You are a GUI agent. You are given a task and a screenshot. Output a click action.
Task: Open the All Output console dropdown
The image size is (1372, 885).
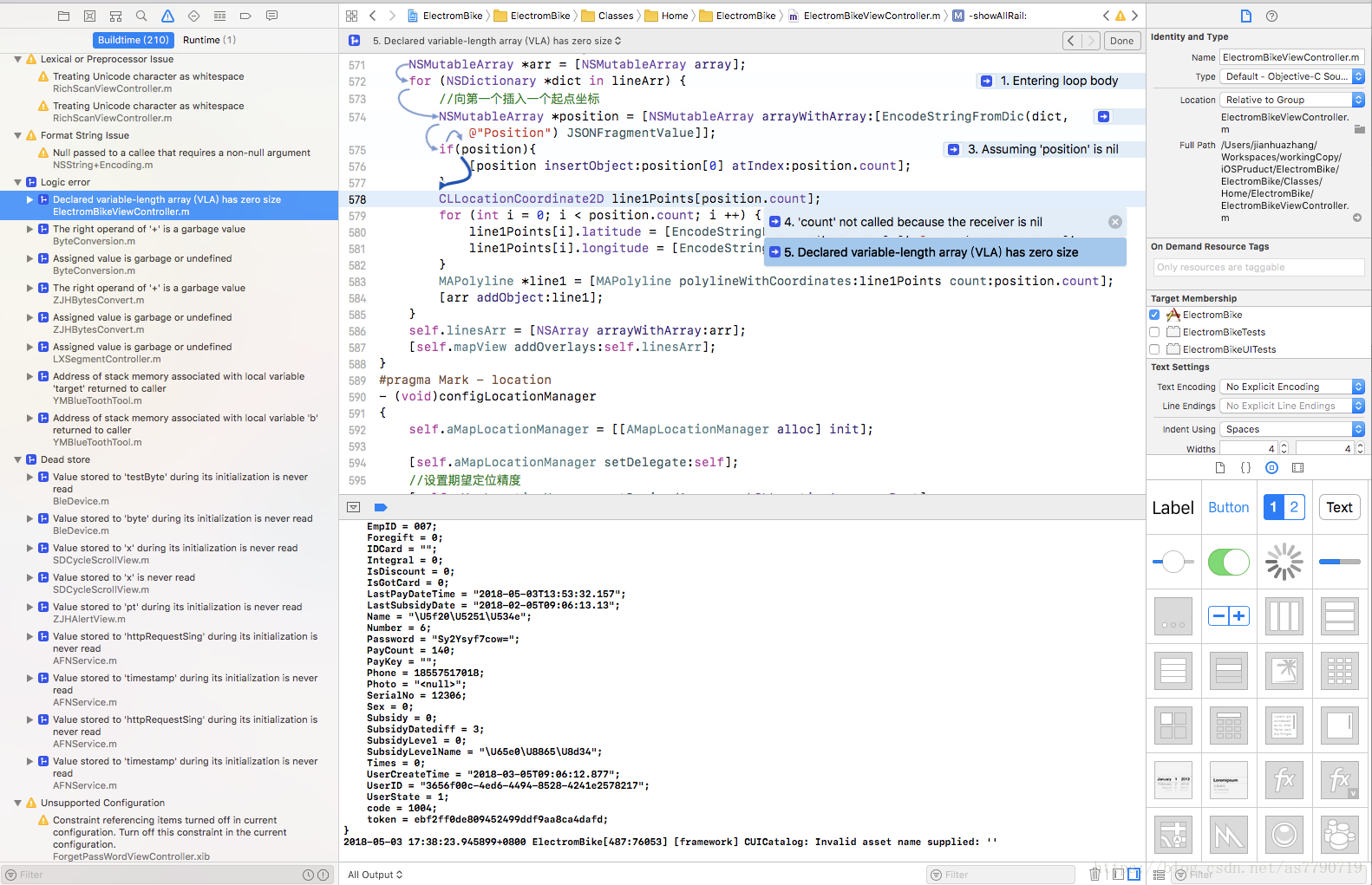point(376,875)
